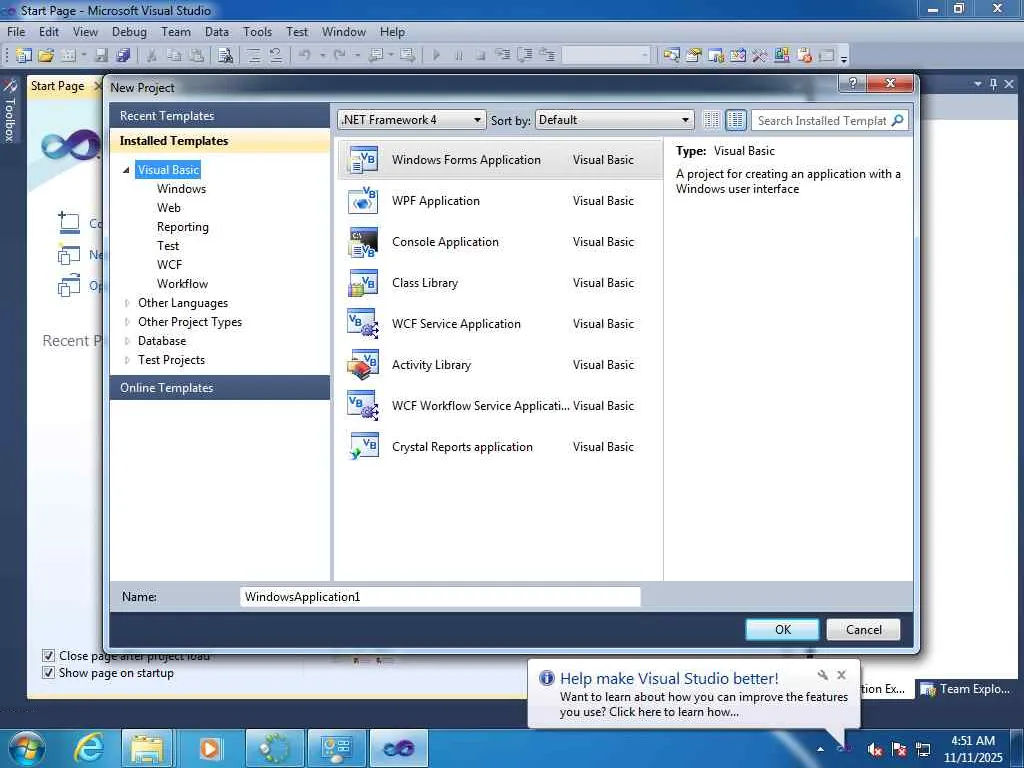Switch to the Start Page tab
Image resolution: width=1024 pixels, height=768 pixels.
click(x=57, y=86)
